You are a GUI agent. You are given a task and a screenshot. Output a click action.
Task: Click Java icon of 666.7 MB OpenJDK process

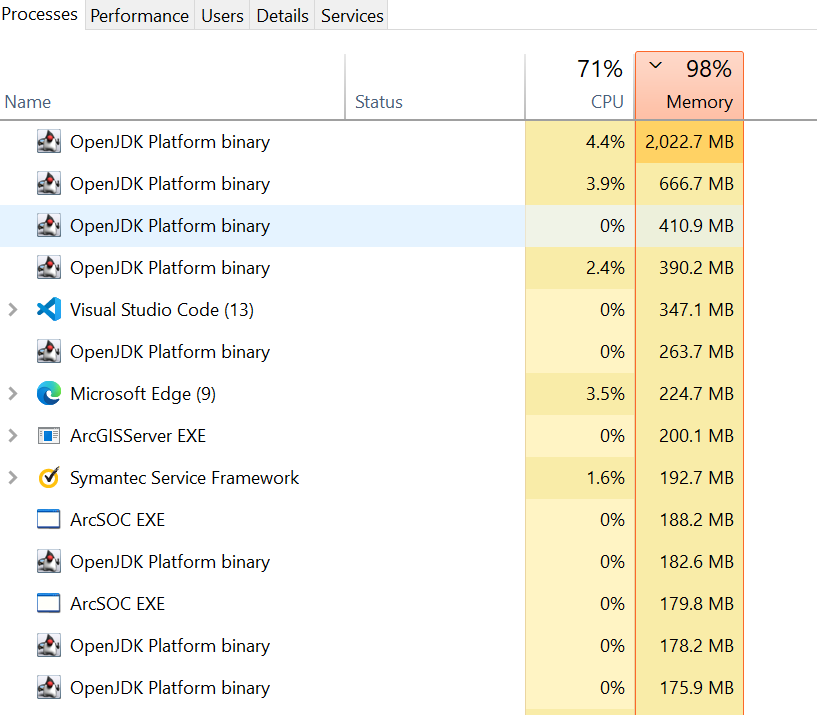coord(49,183)
